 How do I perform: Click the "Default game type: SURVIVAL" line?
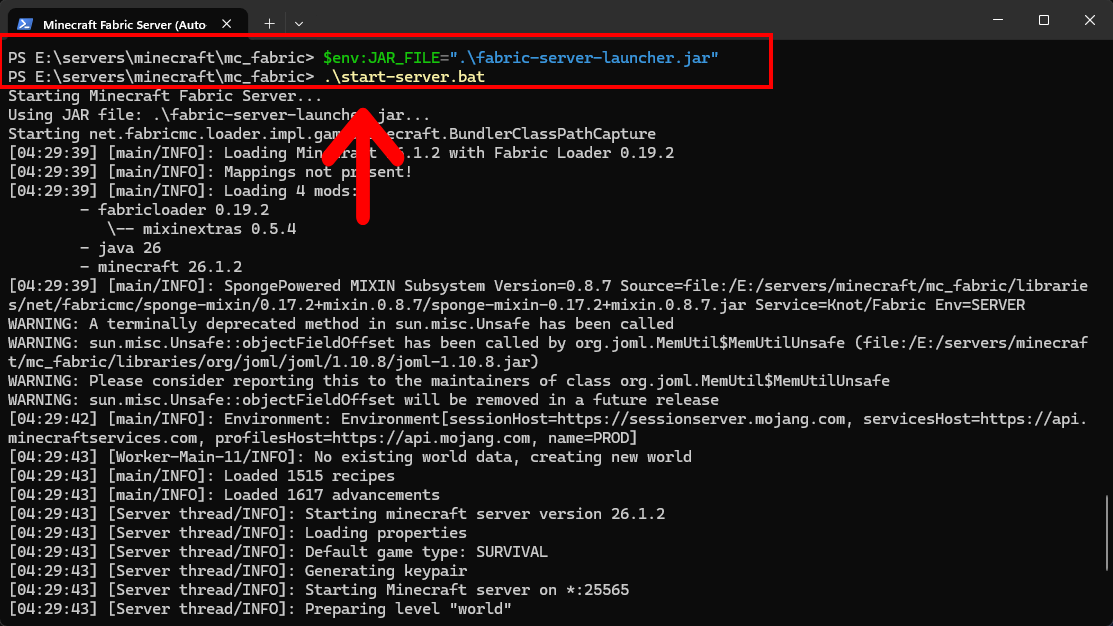coord(278,551)
